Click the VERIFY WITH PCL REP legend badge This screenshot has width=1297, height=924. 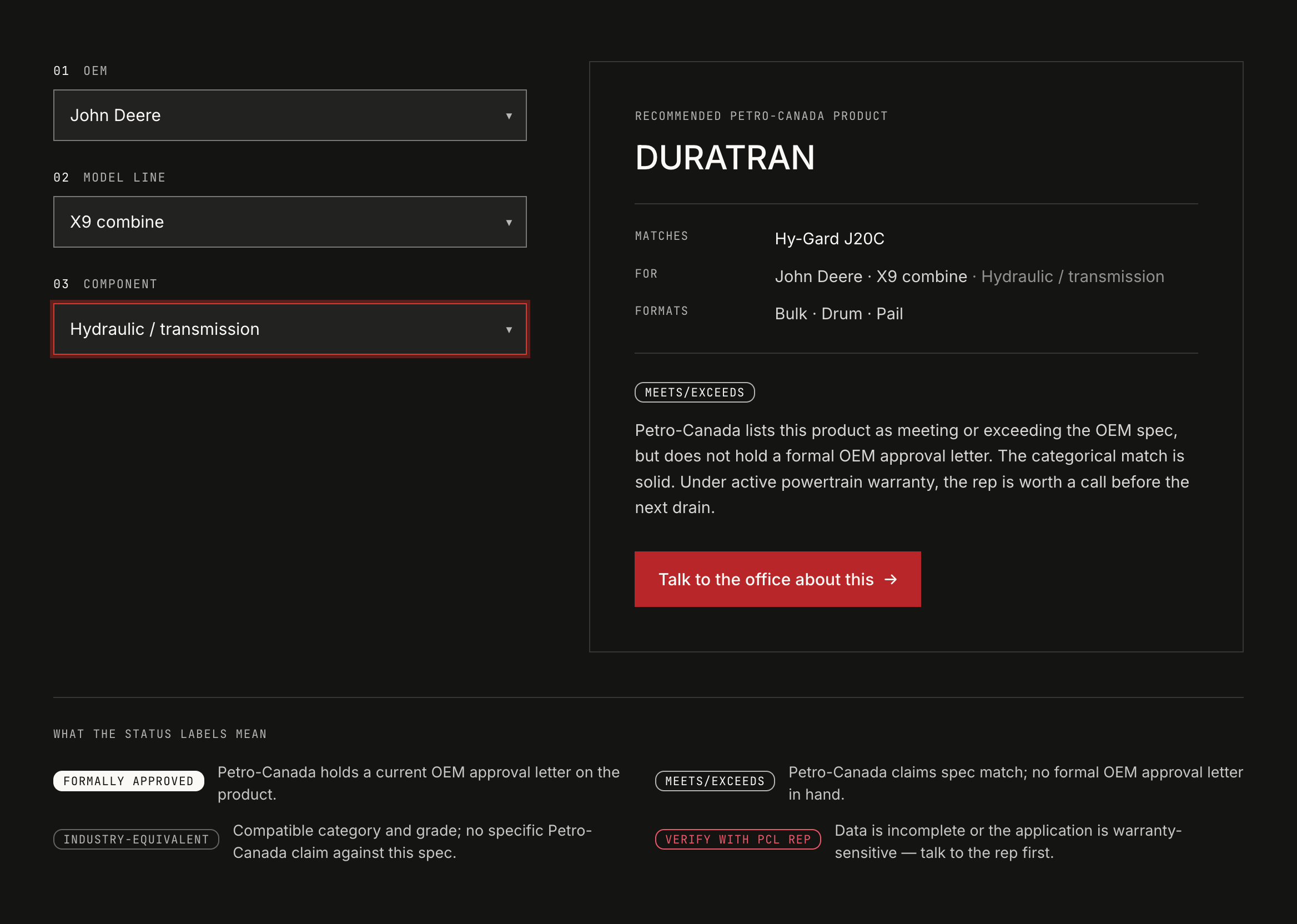[x=738, y=839]
